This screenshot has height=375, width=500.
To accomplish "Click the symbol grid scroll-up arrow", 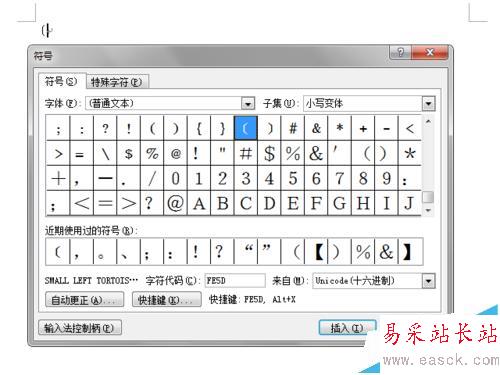I will point(428,122).
